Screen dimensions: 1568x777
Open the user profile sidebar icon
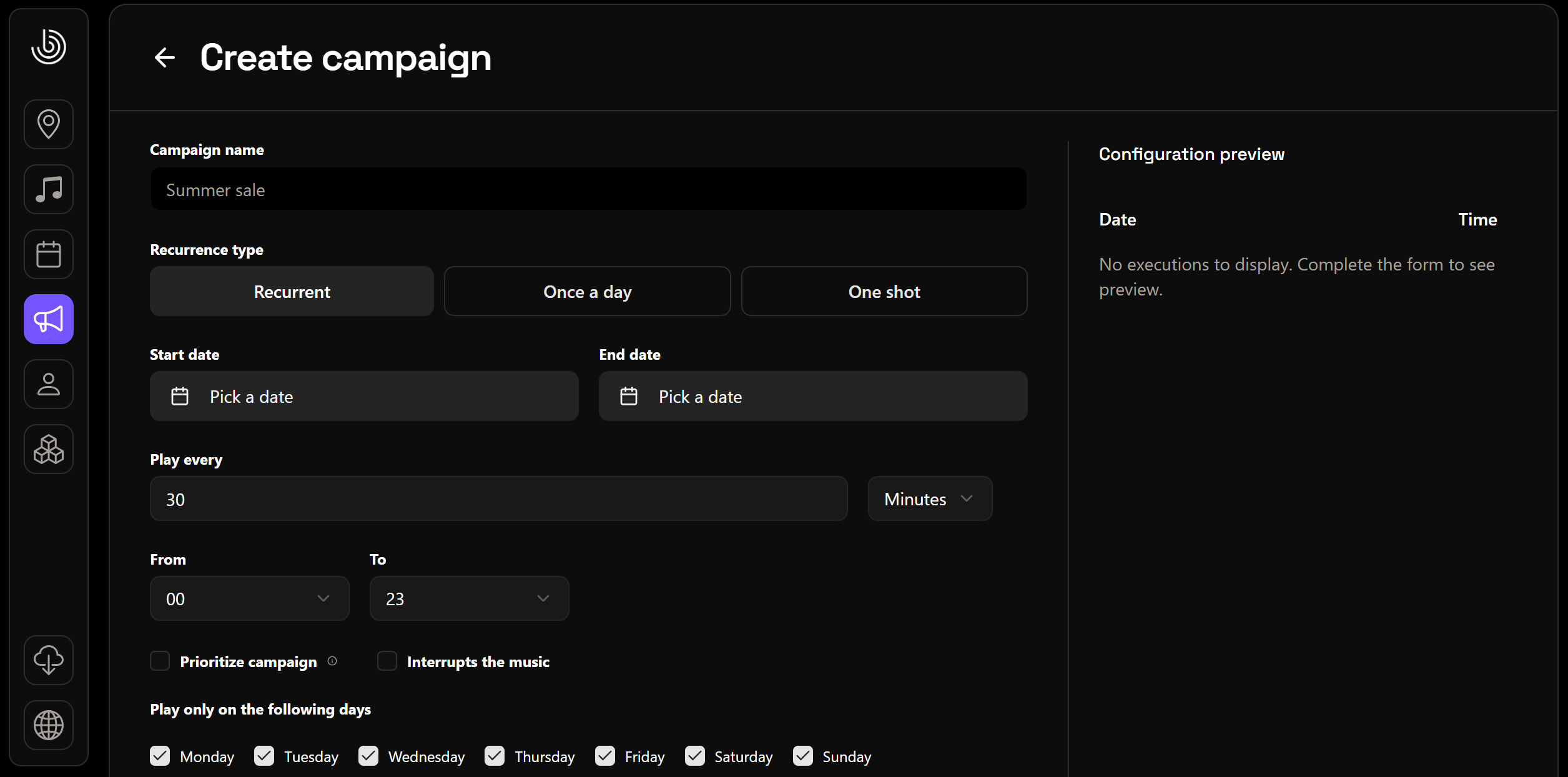pyautogui.click(x=49, y=384)
